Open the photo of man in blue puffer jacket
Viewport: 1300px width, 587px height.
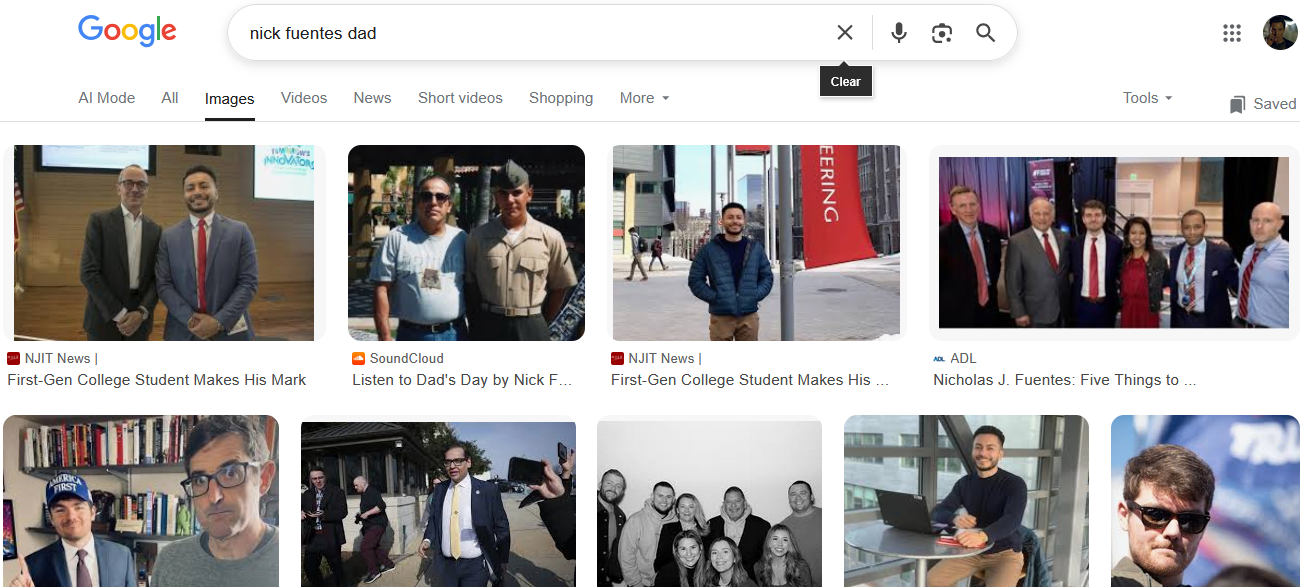(756, 243)
